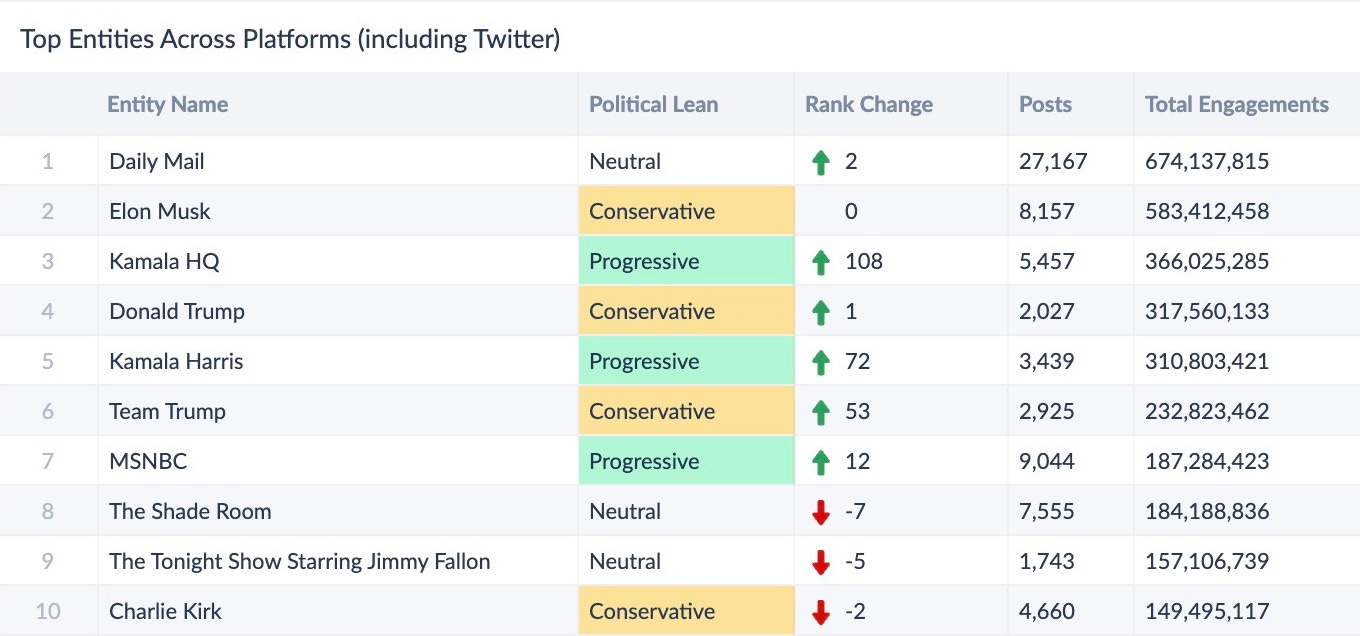Screen dimensions: 1360x636
Task: Click the red down arrow for Jimmy Fallon show
Action: pos(821,562)
